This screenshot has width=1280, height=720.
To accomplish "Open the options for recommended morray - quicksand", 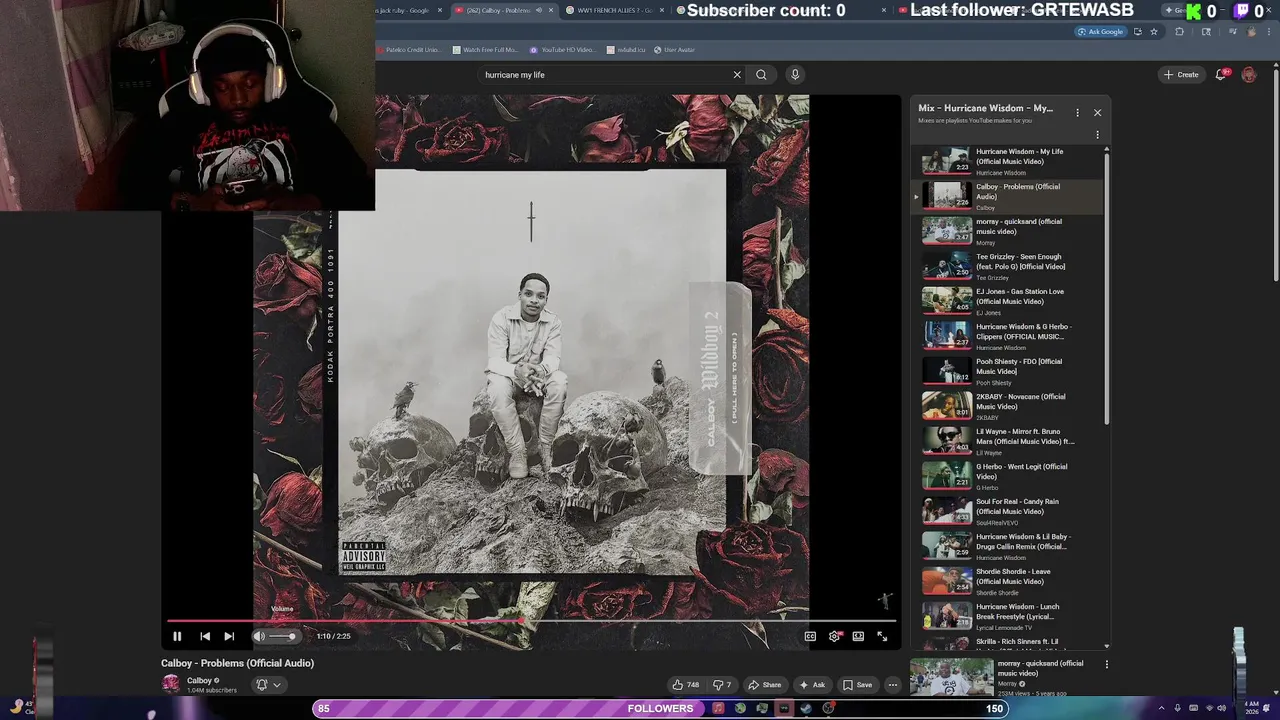I will (1106, 664).
